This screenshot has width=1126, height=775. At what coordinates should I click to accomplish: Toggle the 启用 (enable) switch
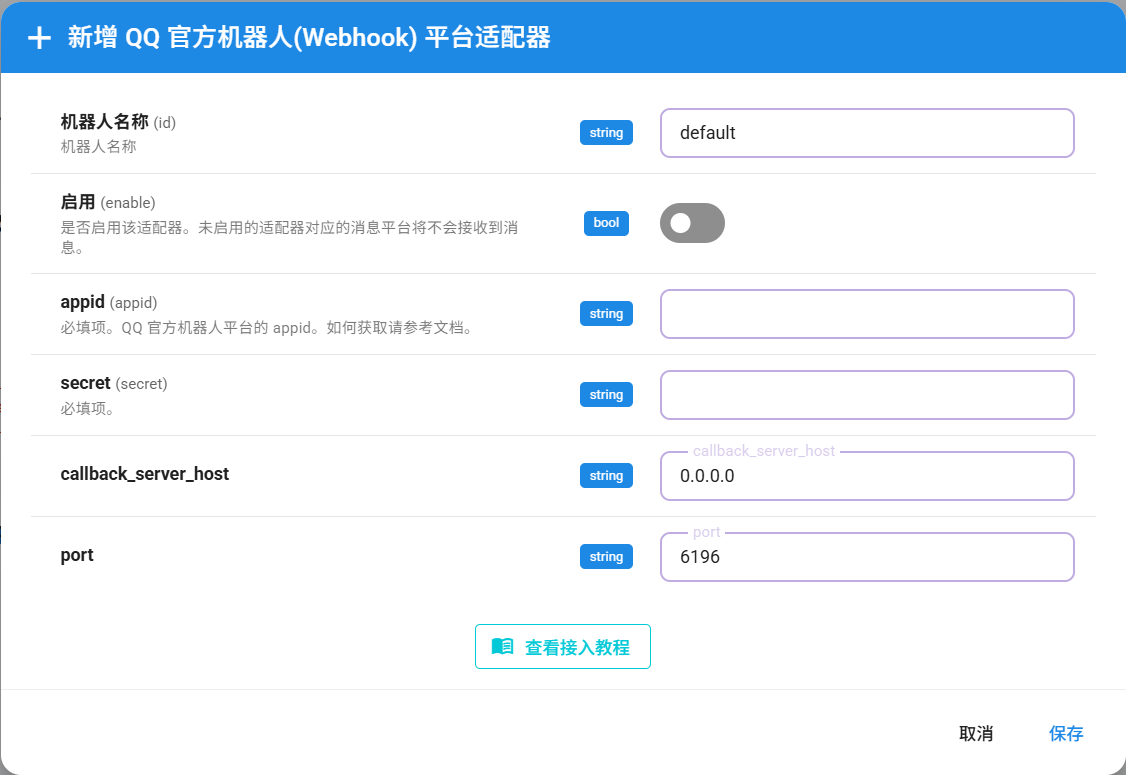(x=692, y=223)
